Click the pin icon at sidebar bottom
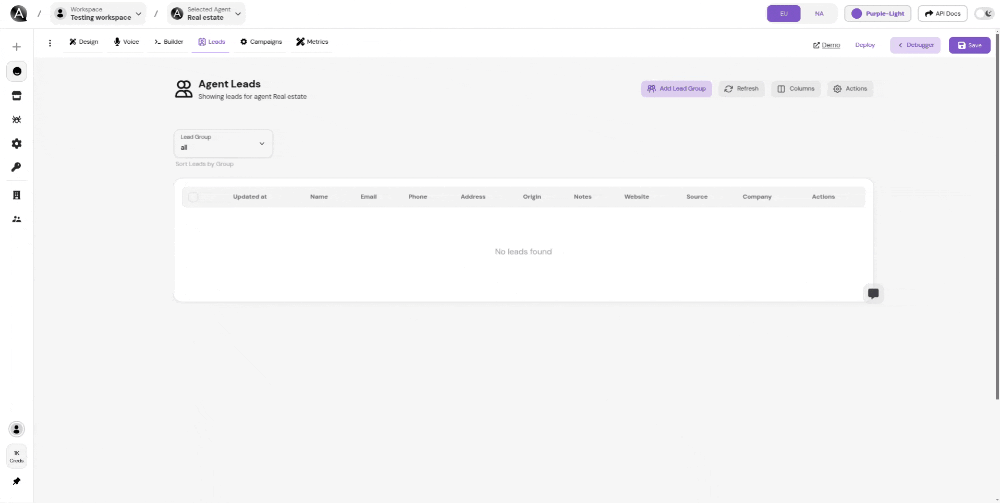1000x503 pixels. (x=17, y=481)
